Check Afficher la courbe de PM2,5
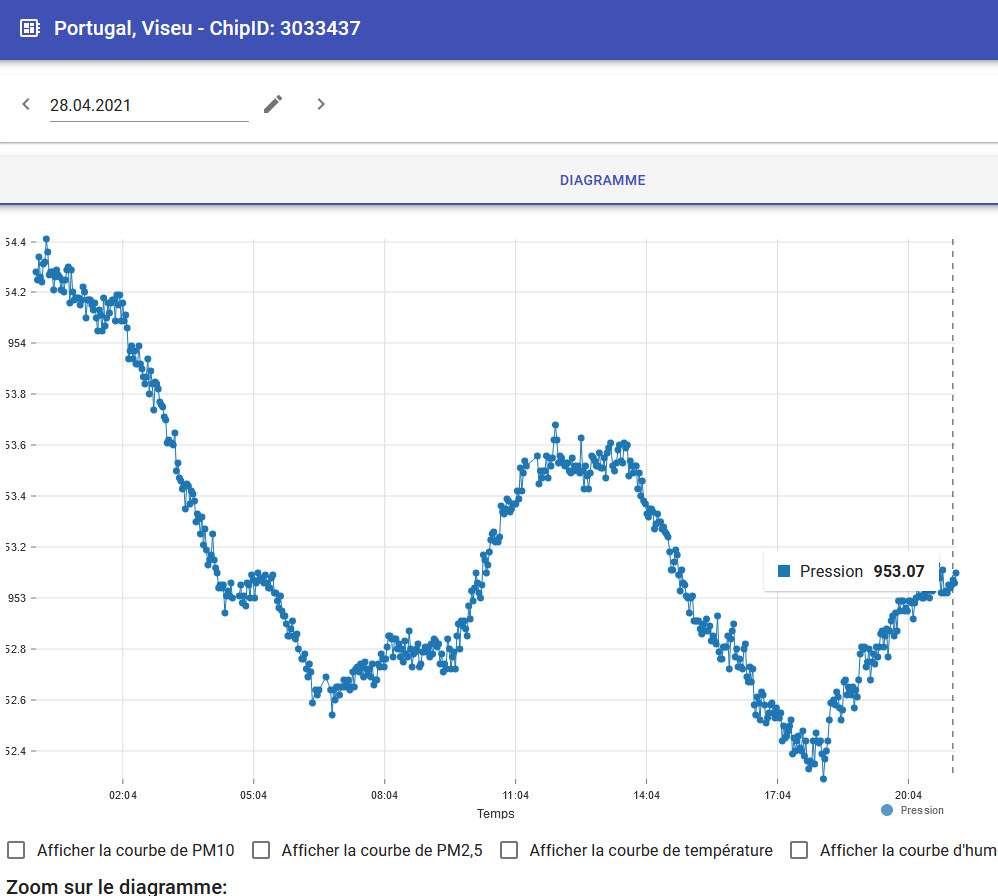Viewport: 998px width, 896px height. pyautogui.click(x=261, y=850)
